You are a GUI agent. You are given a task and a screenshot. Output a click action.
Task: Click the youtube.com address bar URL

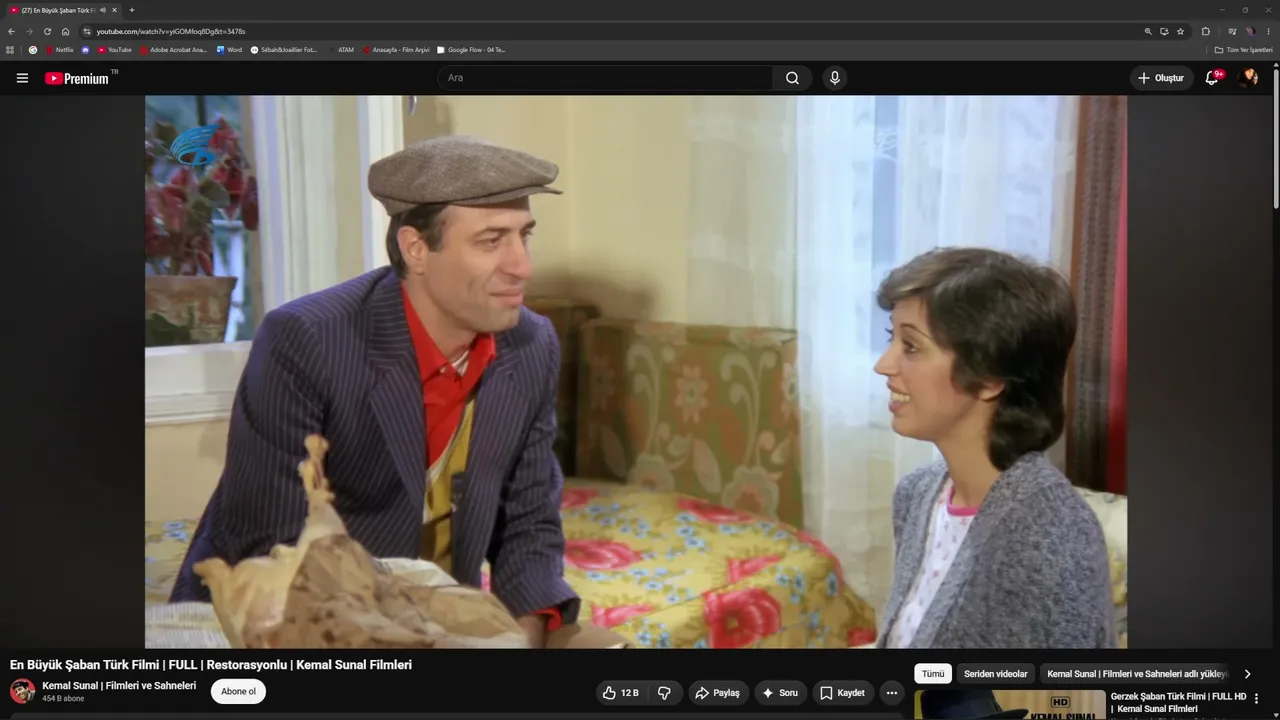tap(171, 31)
